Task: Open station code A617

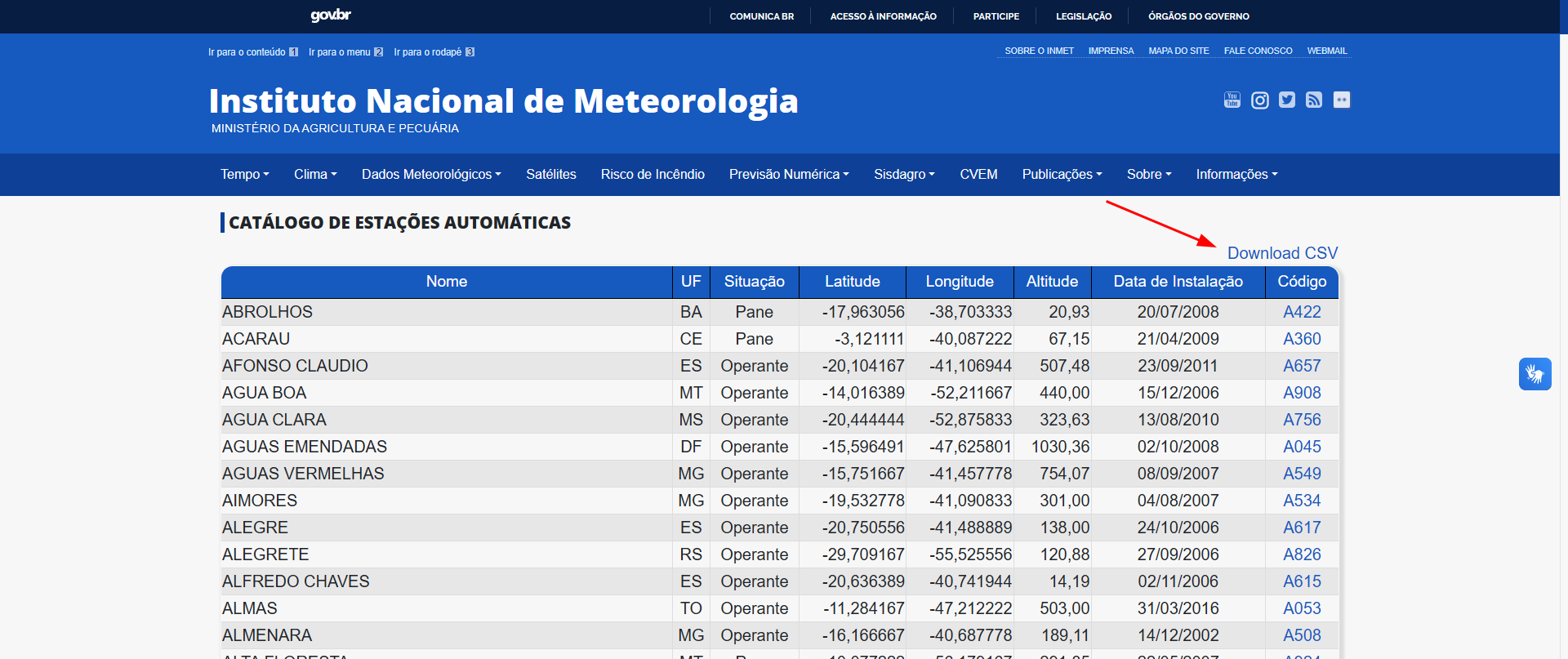Action: pyautogui.click(x=1302, y=528)
